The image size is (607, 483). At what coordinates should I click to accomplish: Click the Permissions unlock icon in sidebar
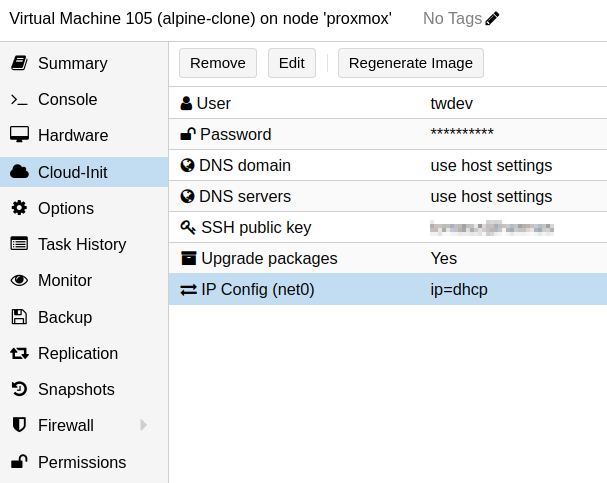click(x=19, y=461)
